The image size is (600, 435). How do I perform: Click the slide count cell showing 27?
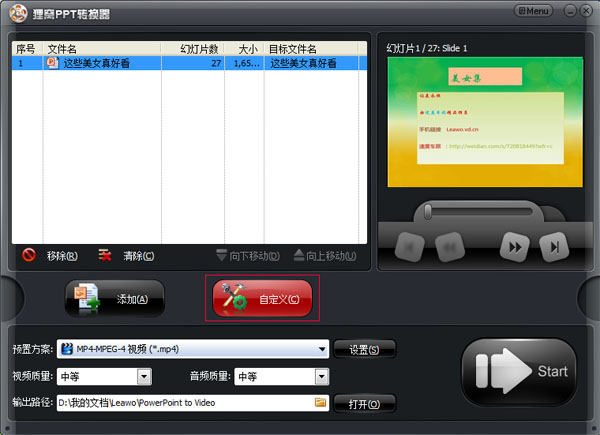(x=193, y=63)
